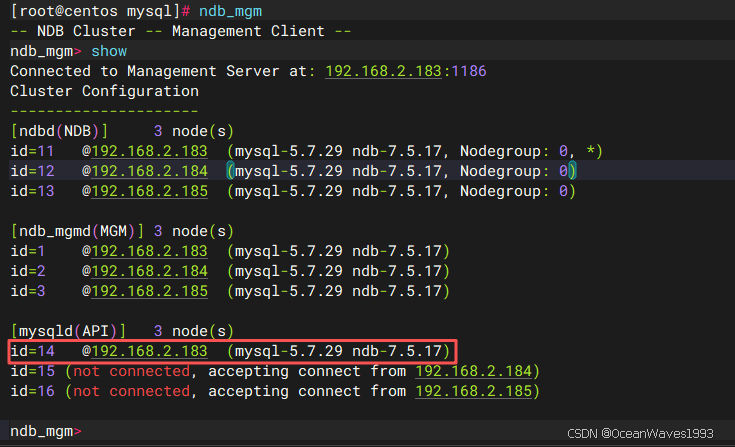Click the '[ndbd(NDB)]' section header

[x=59, y=131]
